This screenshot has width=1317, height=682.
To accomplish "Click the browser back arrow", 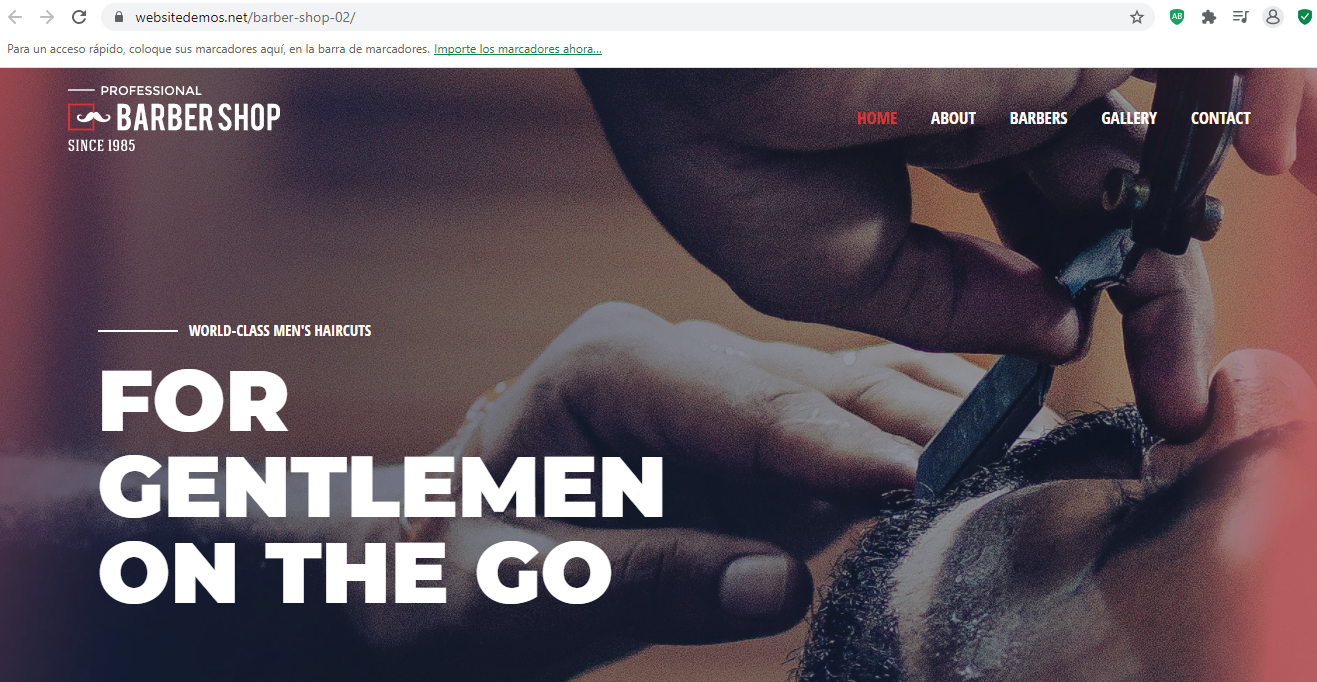I will (15, 17).
